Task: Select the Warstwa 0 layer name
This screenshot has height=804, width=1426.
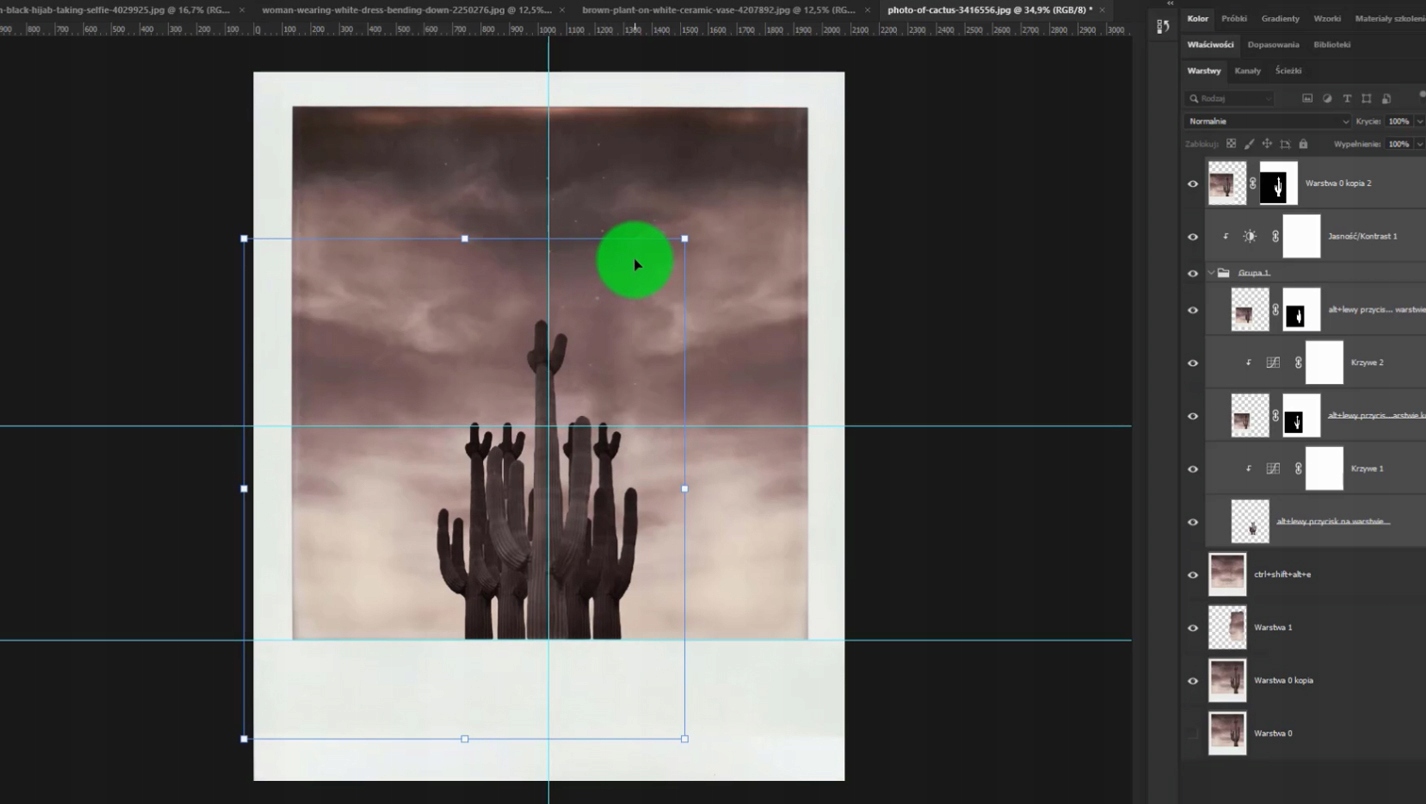Action: click(x=1273, y=734)
